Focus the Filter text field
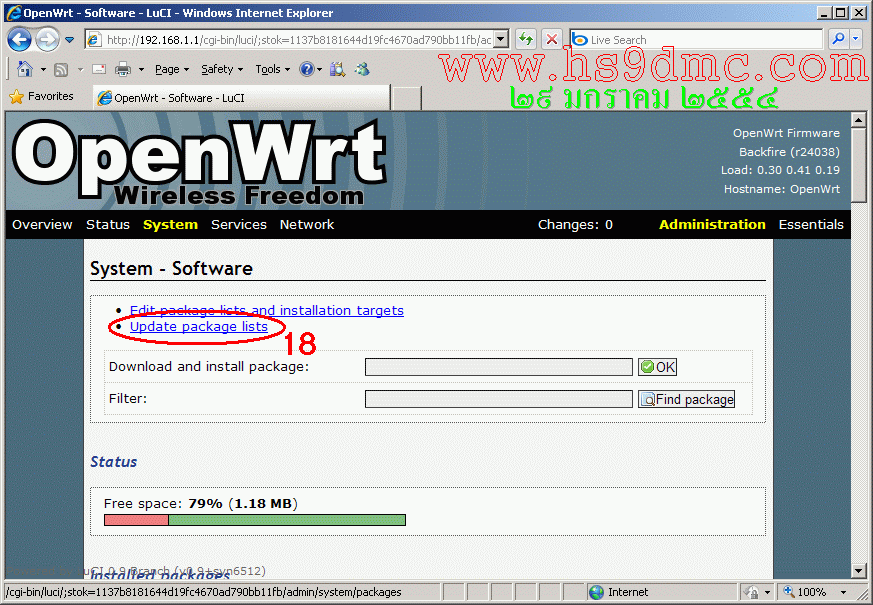This screenshot has width=873, height=605. coord(499,399)
